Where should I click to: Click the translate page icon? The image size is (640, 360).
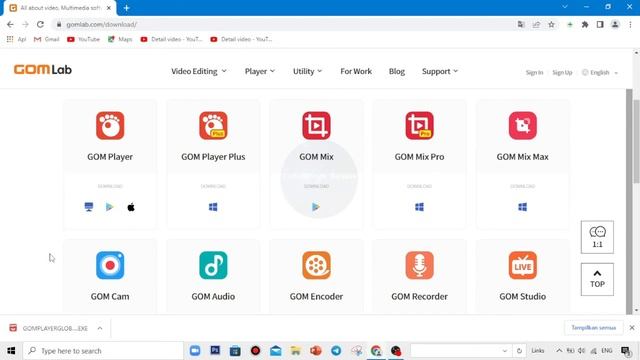click(x=521, y=24)
